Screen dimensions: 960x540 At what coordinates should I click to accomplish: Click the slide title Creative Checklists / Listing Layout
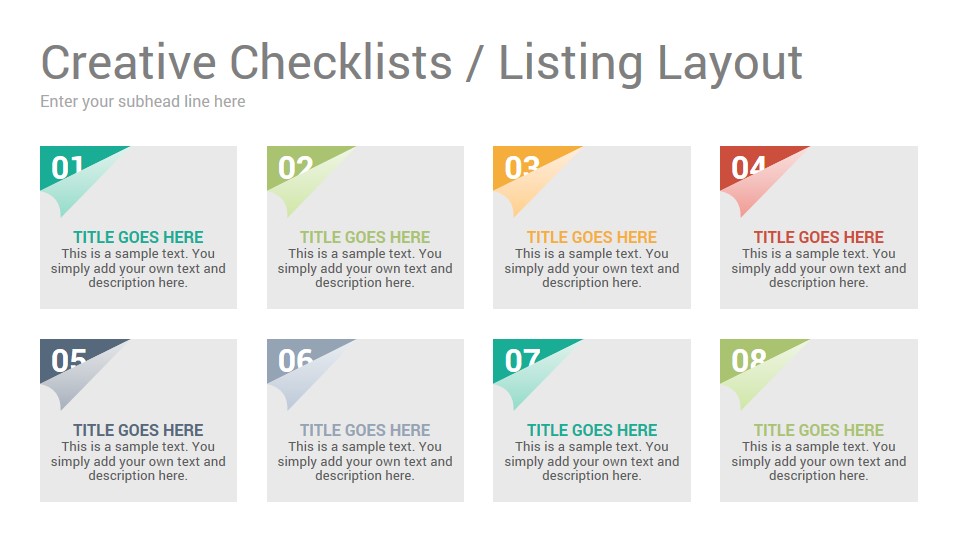[421, 63]
